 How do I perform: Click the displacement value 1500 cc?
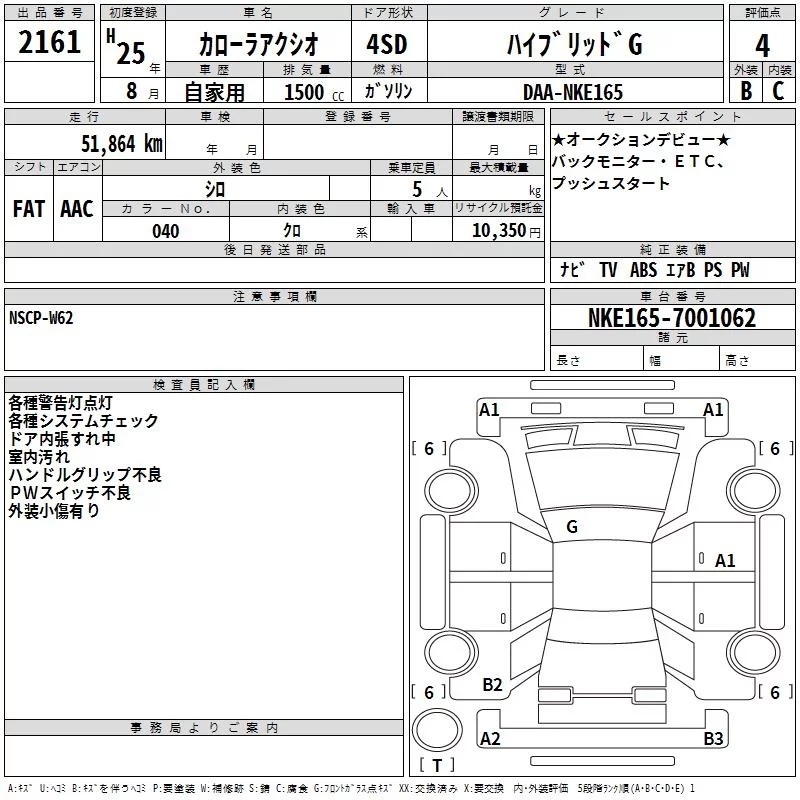[x=314, y=92]
